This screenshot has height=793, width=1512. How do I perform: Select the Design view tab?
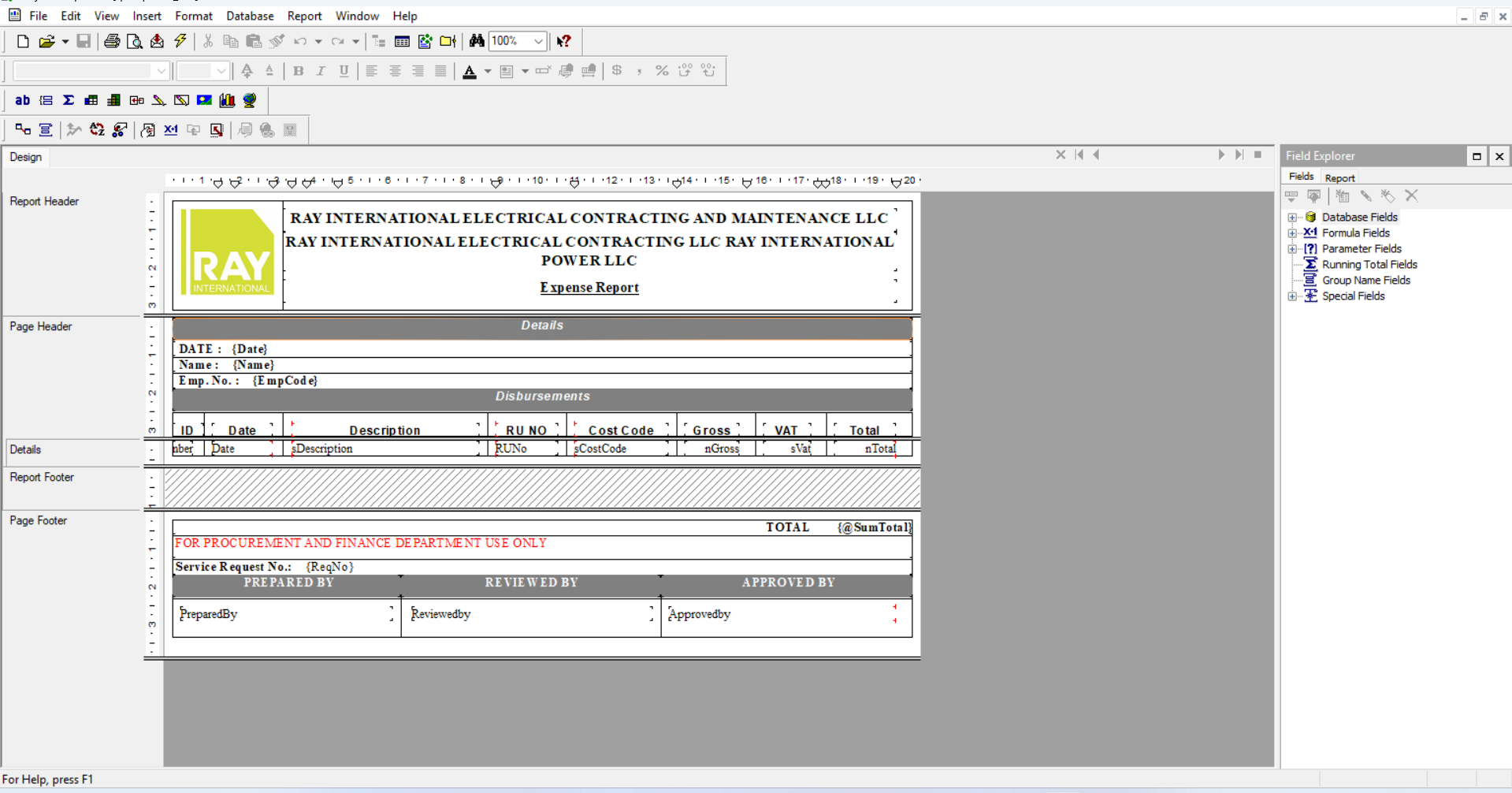coord(25,157)
